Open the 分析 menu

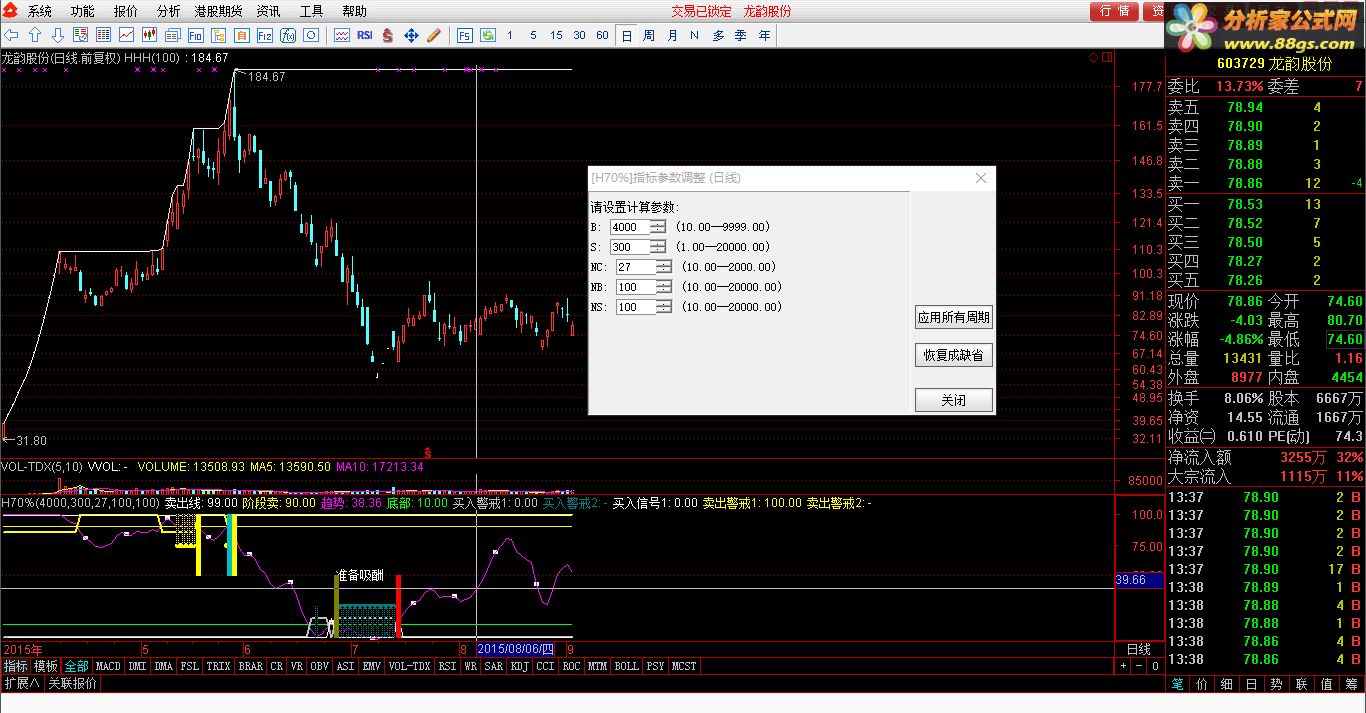point(169,11)
